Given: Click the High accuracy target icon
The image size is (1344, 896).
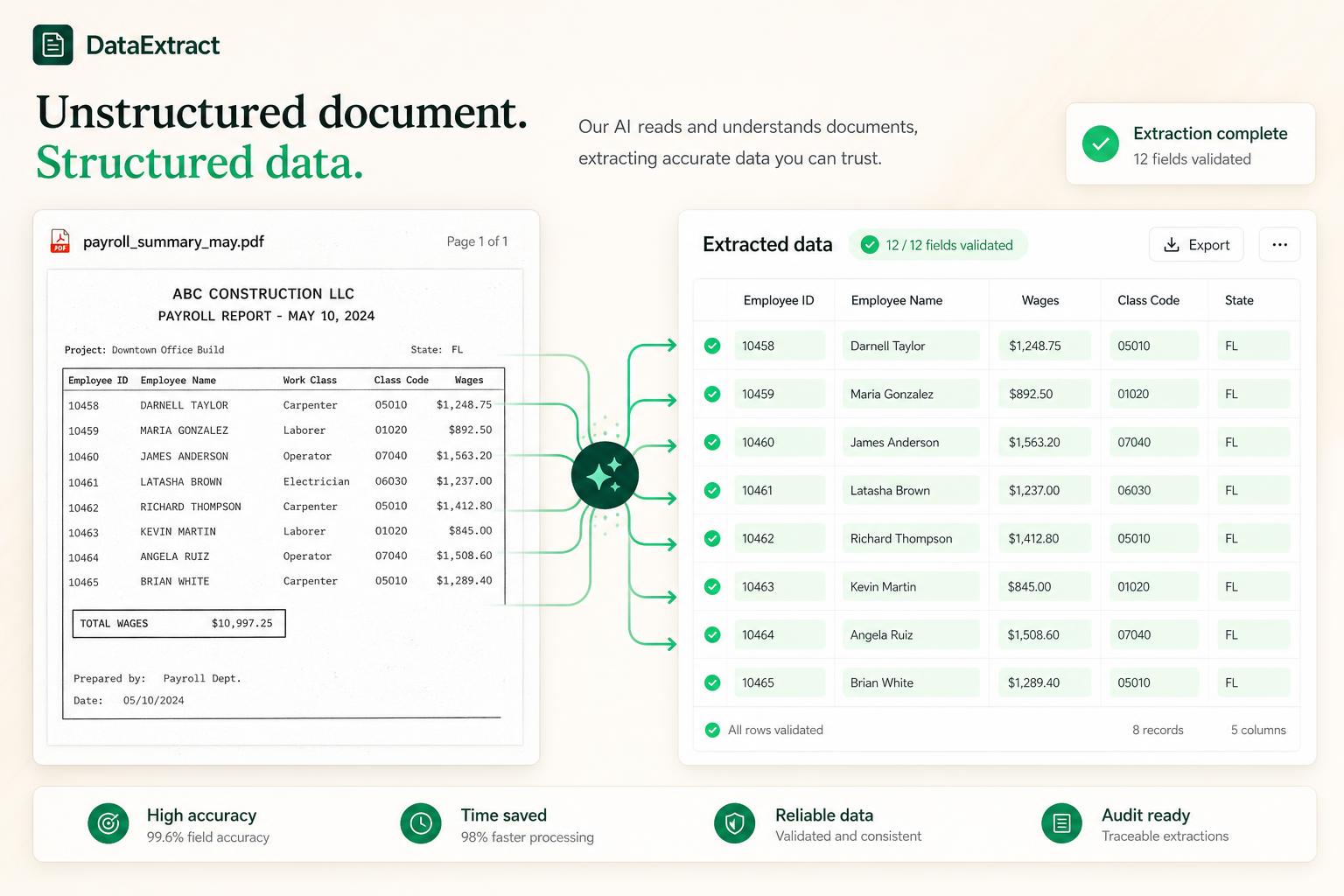Looking at the screenshot, I should (x=108, y=823).
